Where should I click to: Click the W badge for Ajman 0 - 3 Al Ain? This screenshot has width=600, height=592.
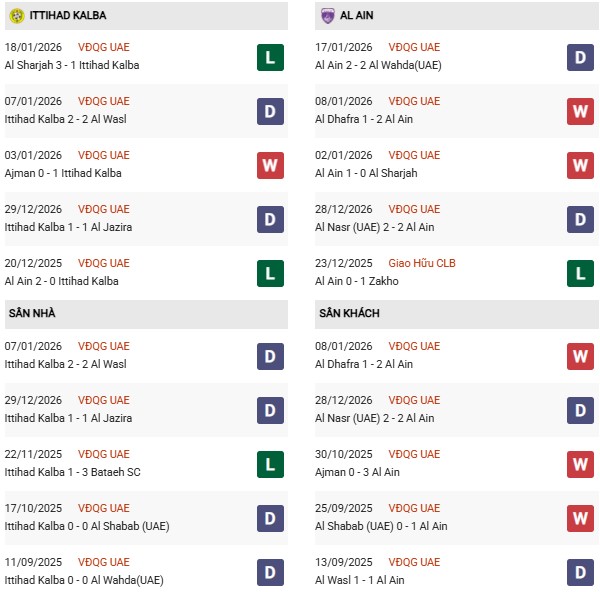click(581, 464)
